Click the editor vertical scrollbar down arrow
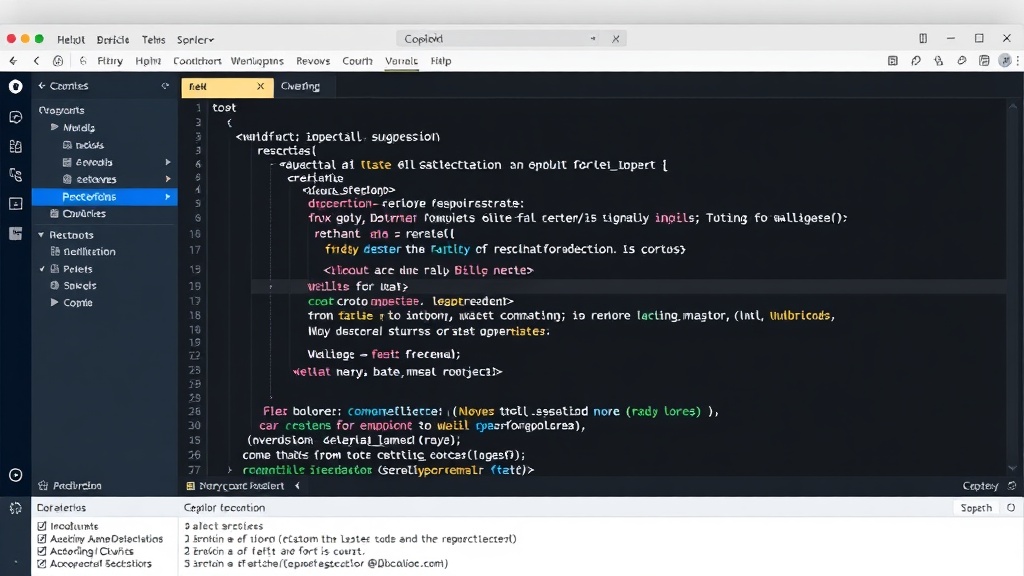This screenshot has height=576, width=1024. coord(1013,468)
